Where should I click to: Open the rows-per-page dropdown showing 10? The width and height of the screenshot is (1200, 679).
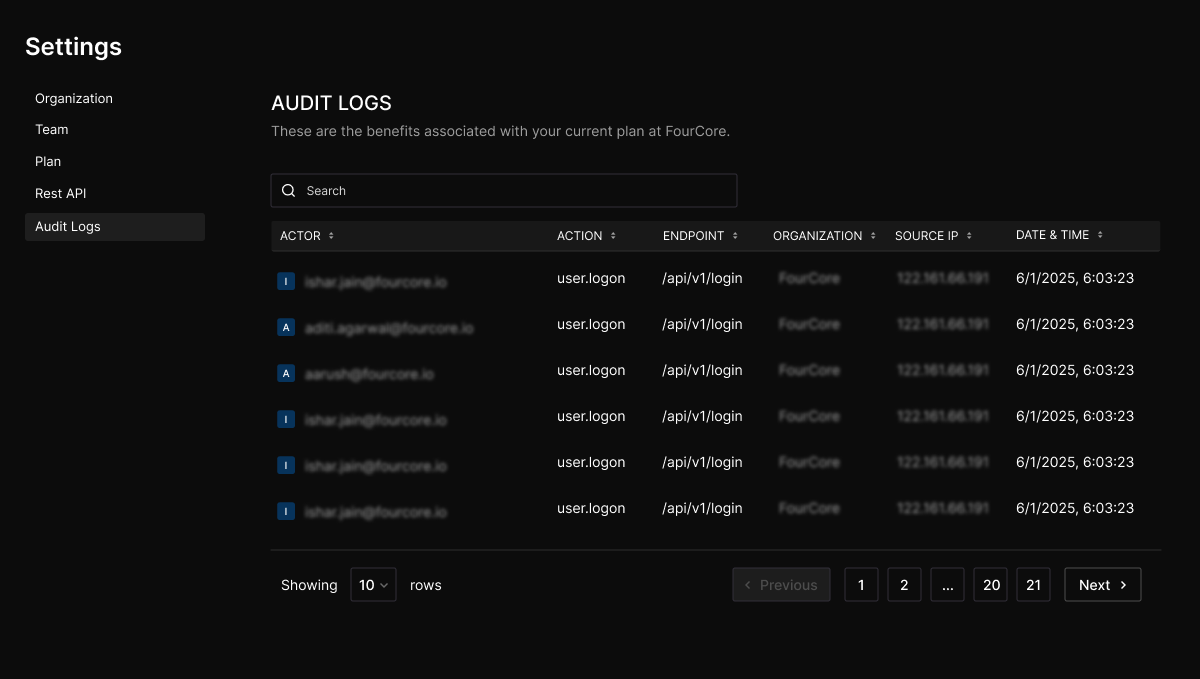point(373,585)
